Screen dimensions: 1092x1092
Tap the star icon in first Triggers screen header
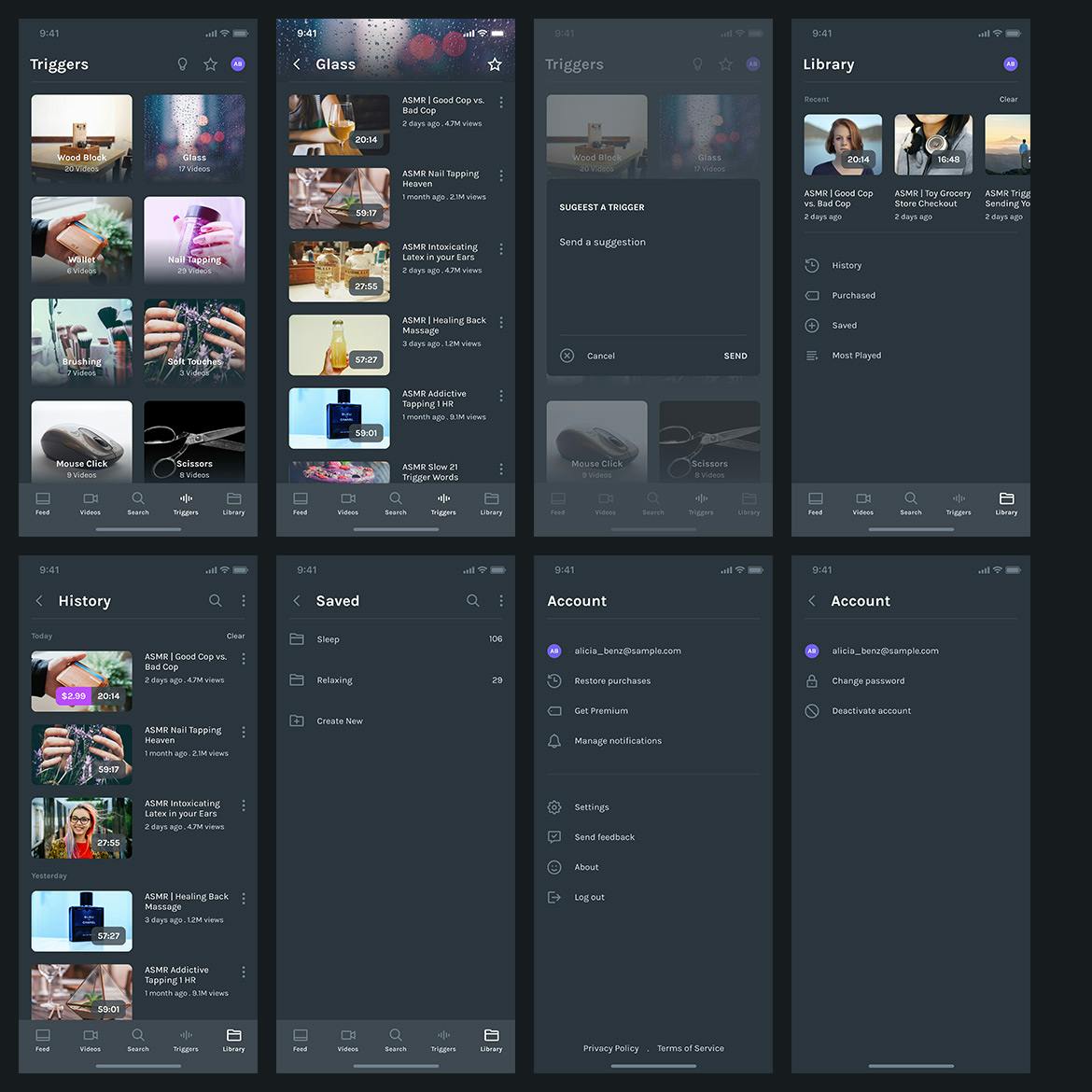[x=210, y=64]
